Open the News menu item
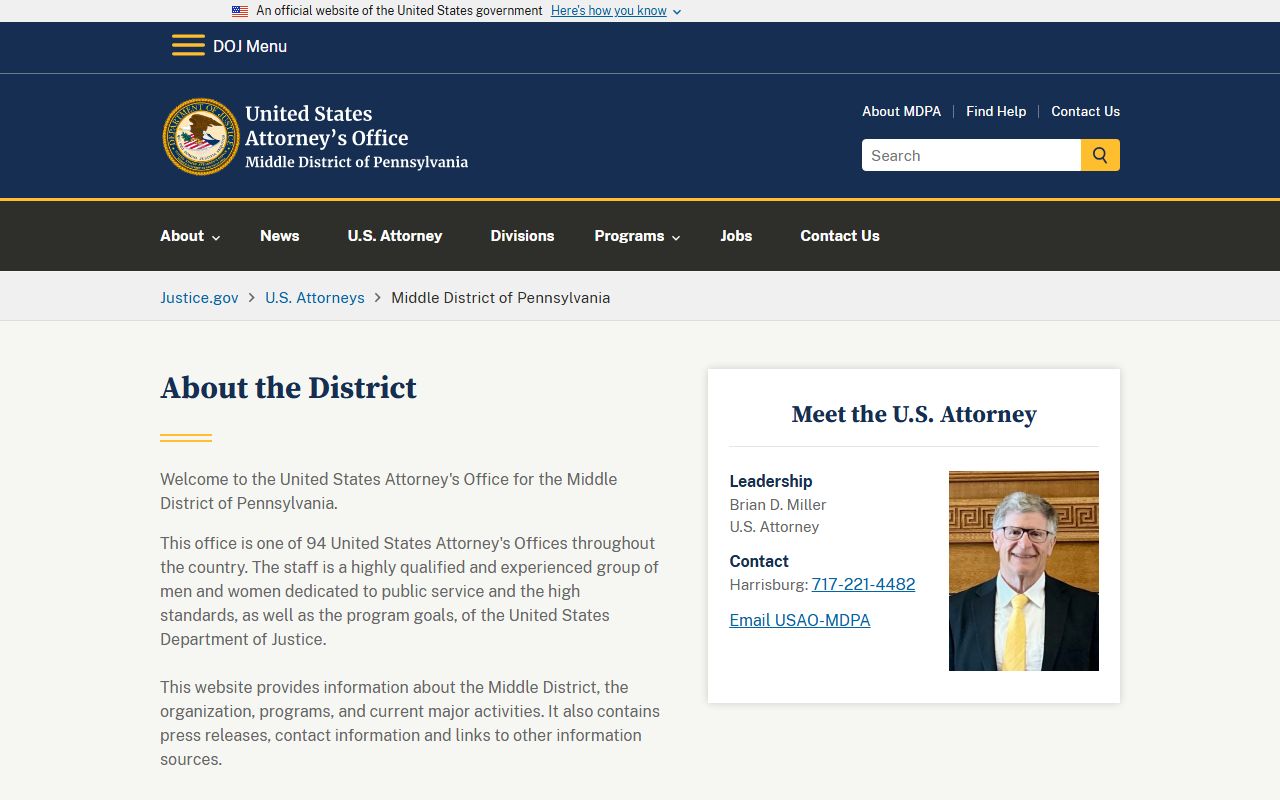The height and width of the screenshot is (800, 1280). (x=279, y=236)
